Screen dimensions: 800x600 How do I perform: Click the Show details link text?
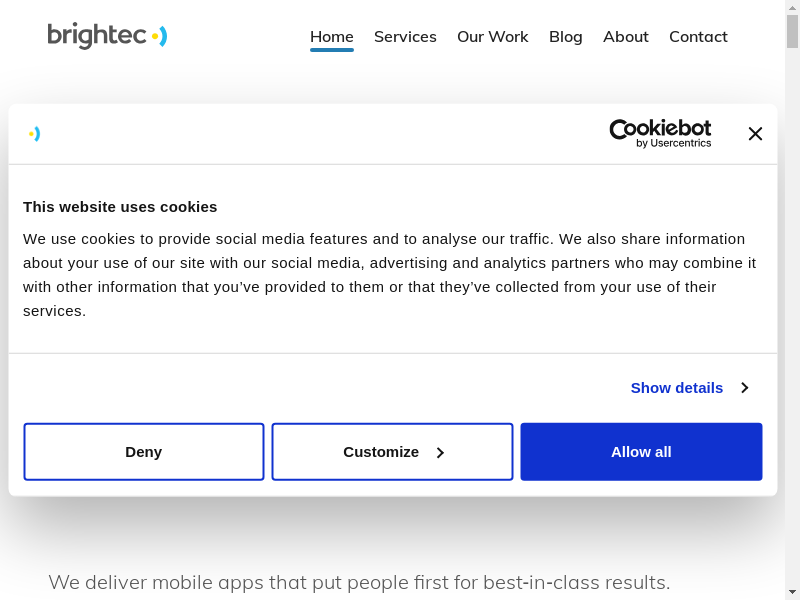coord(676,388)
